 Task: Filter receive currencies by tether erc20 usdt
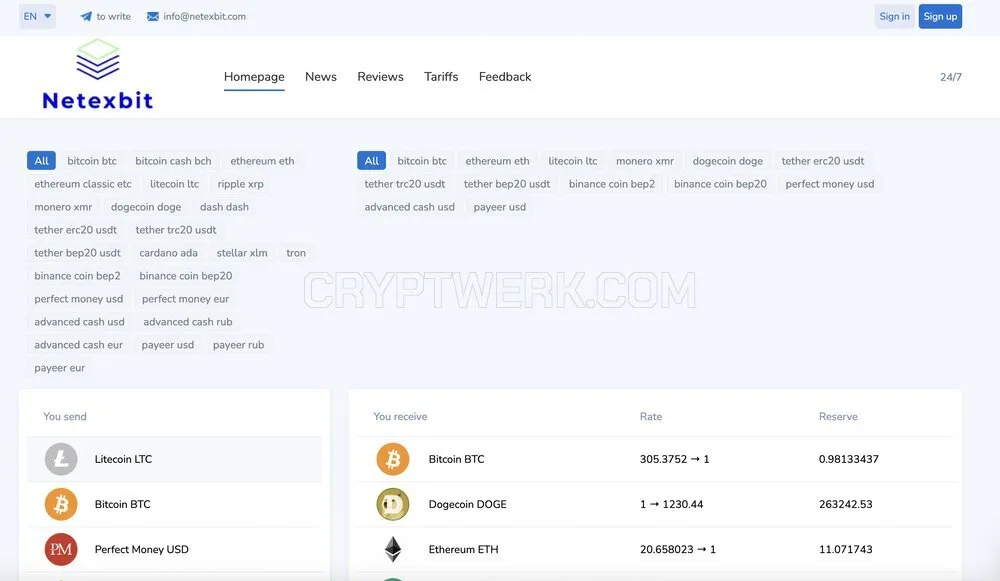(x=823, y=161)
